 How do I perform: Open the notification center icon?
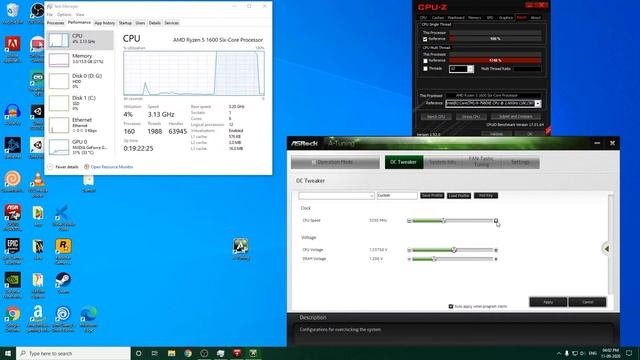pyautogui.click(x=629, y=353)
